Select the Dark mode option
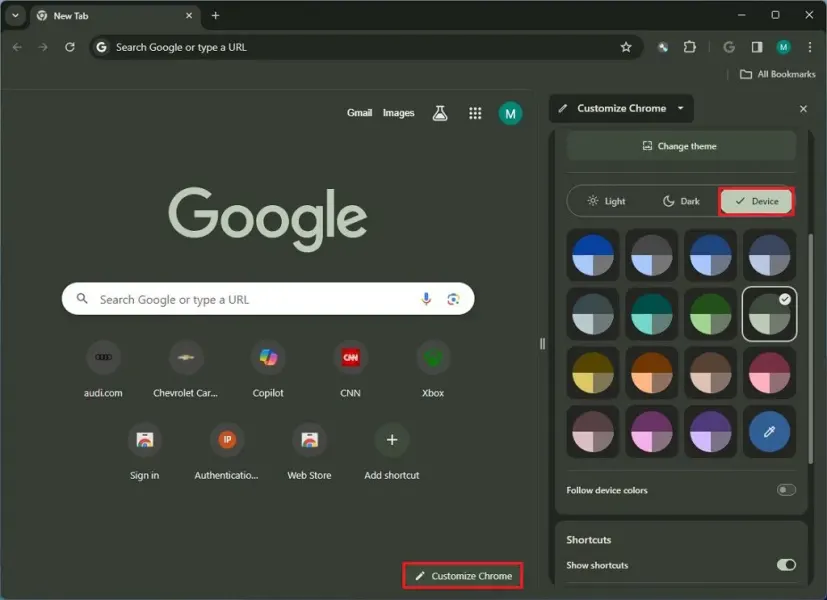The image size is (827, 600). [x=681, y=201]
